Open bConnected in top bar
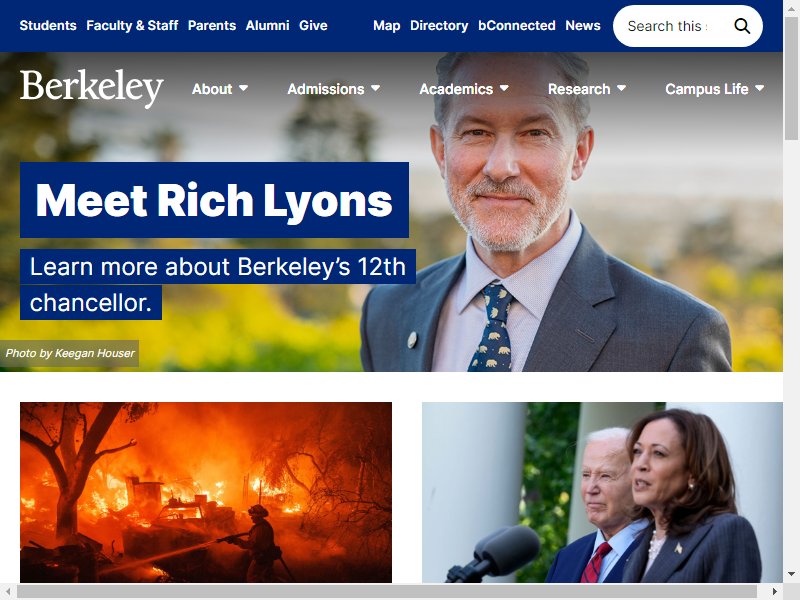Screen dimensions: 800x600 516,26
